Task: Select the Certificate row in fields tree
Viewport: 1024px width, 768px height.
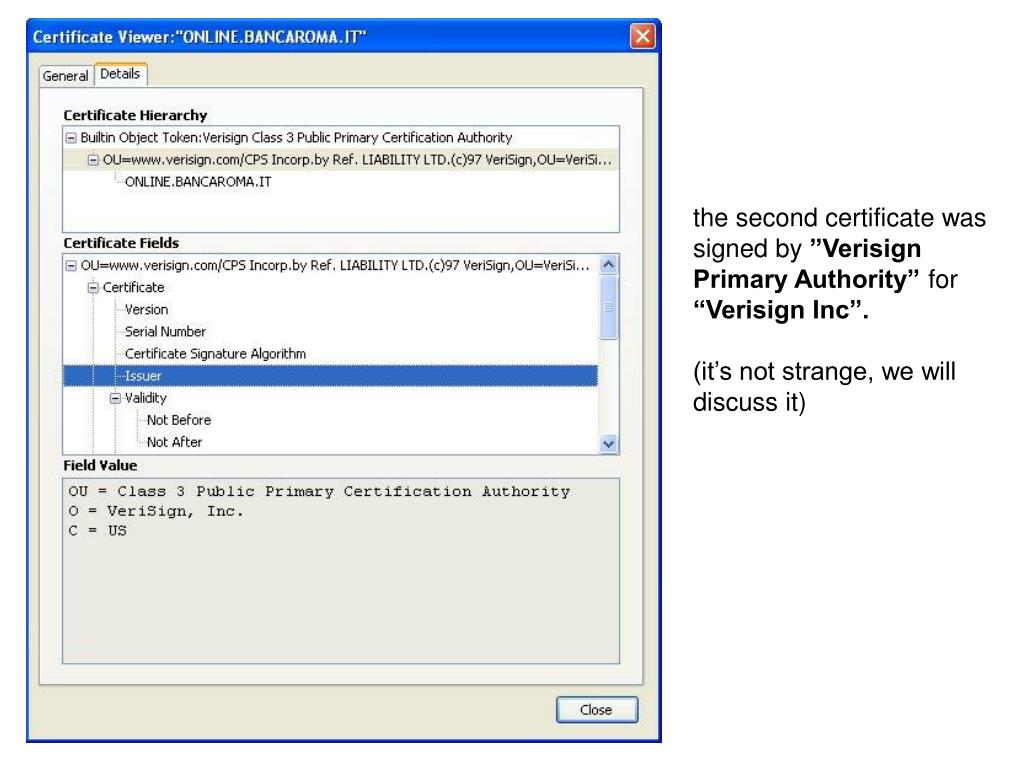Action: coord(133,288)
